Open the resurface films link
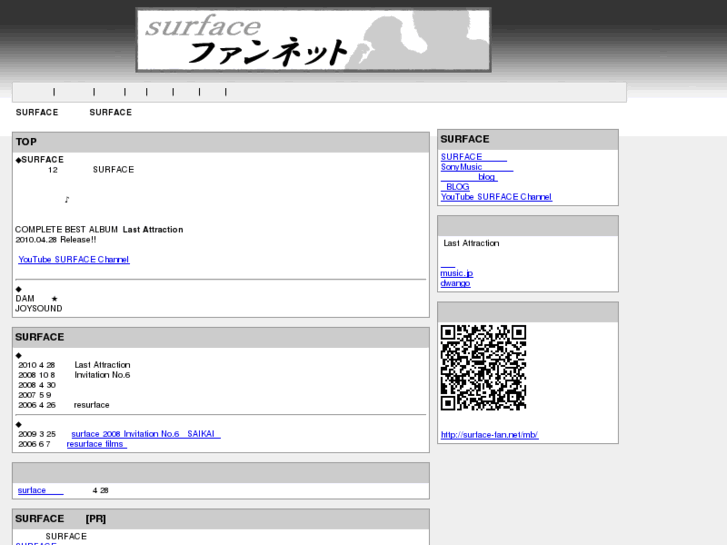 [x=96, y=444]
